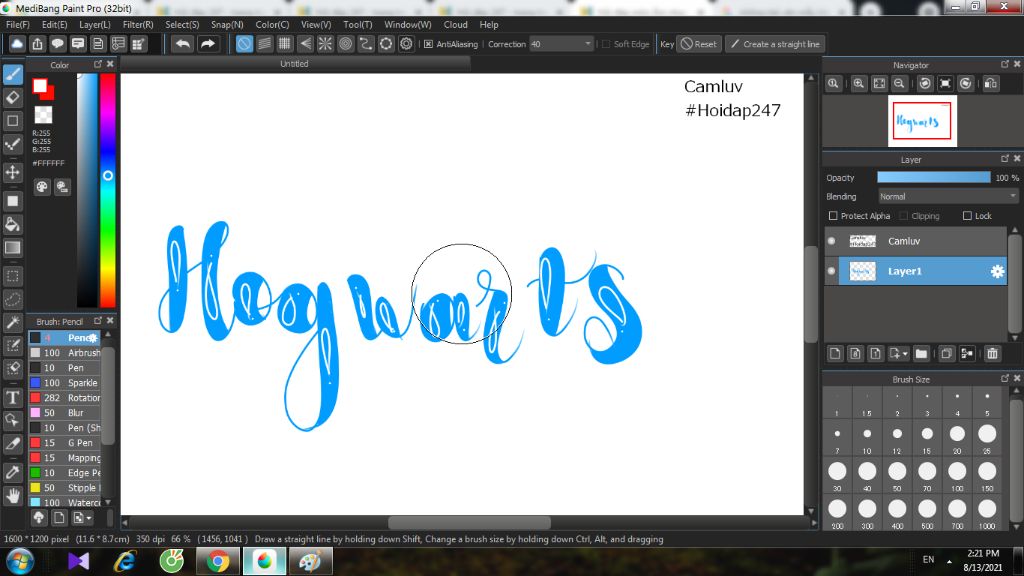This screenshot has height=576, width=1024.
Task: Select the Magic Wand tool
Action: [x=12, y=322]
